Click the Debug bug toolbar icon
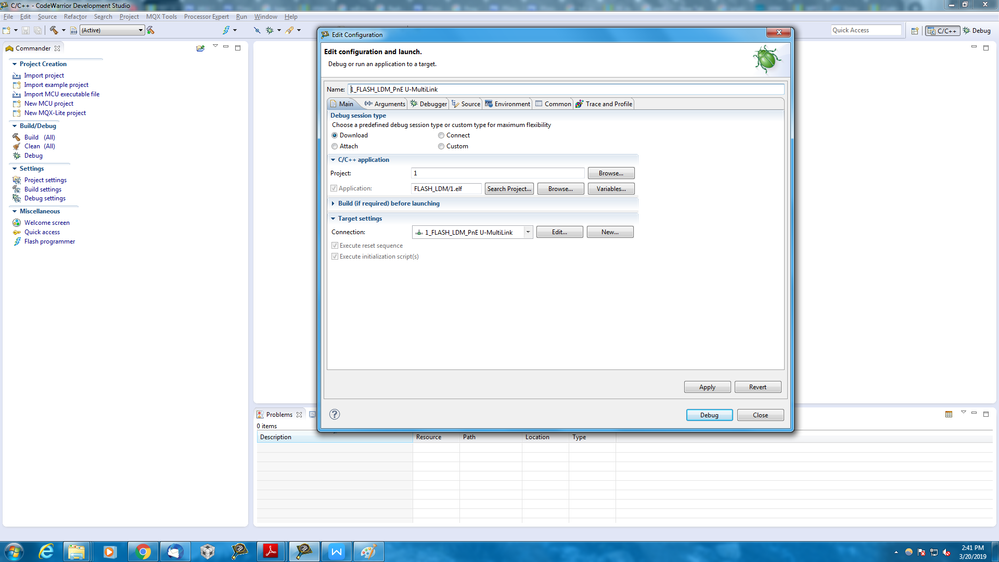Viewport: 999px width, 562px height. (x=270, y=30)
